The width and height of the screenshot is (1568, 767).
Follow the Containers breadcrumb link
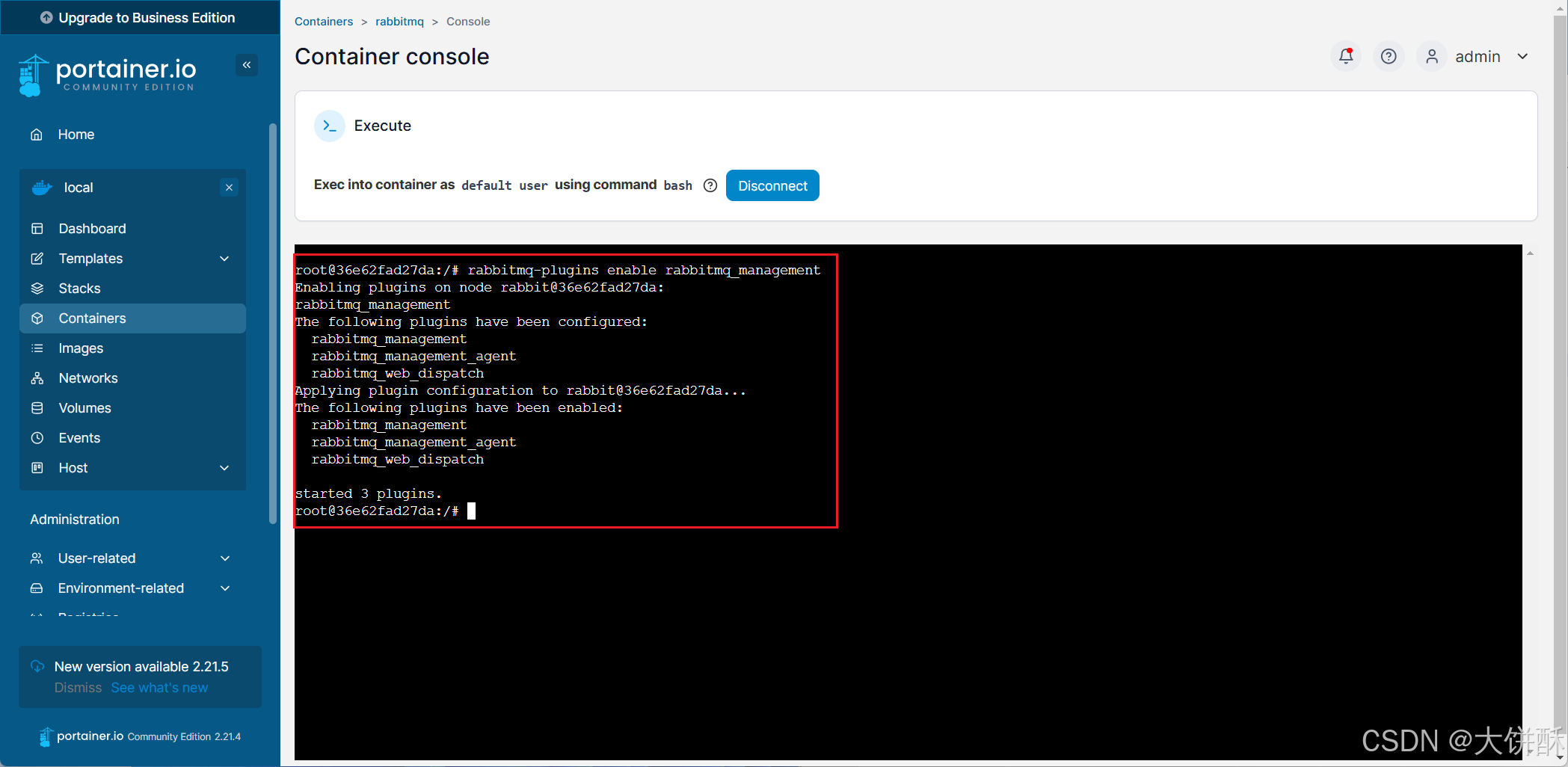(x=324, y=22)
